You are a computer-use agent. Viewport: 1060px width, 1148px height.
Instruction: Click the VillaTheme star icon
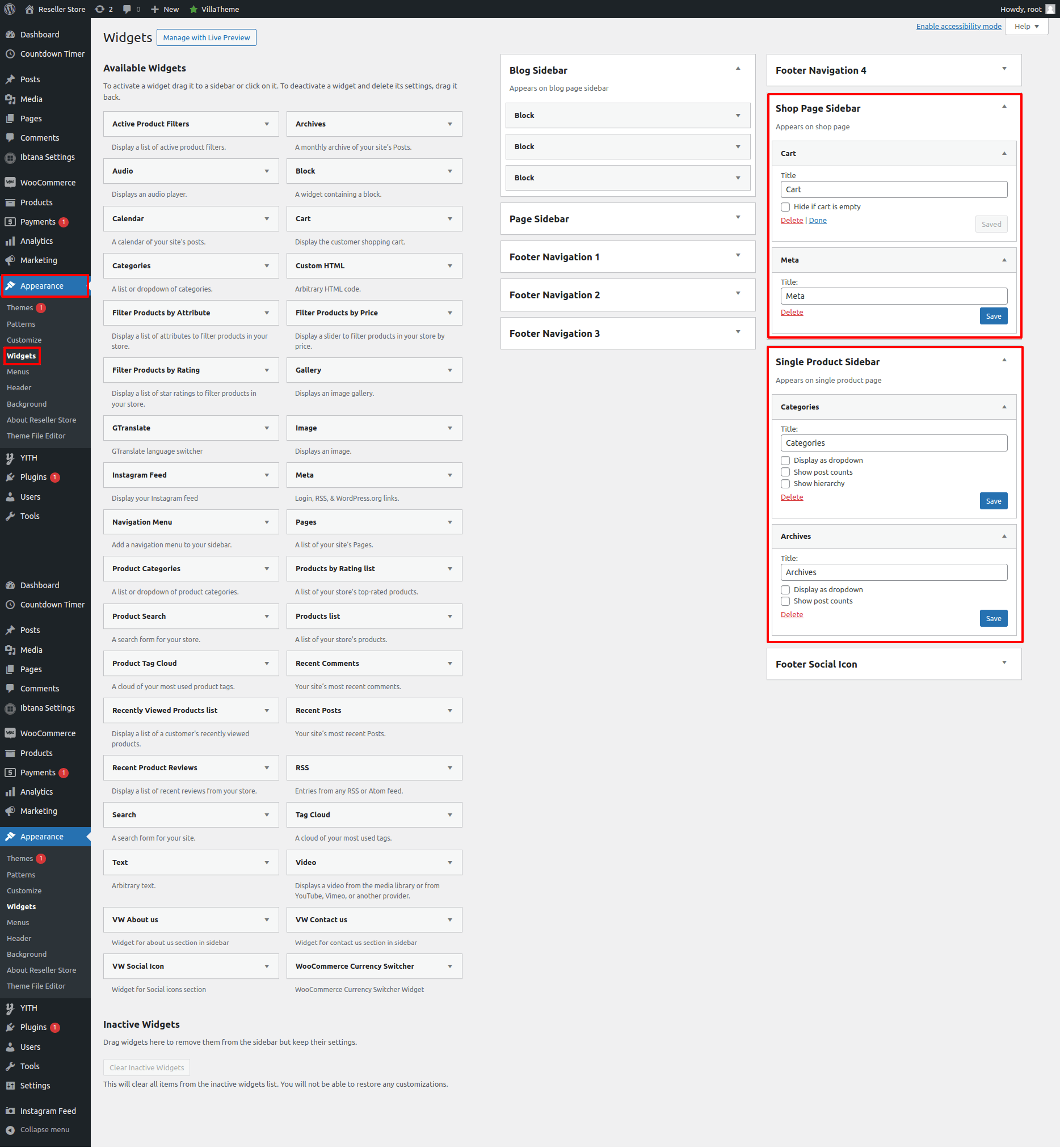tap(194, 9)
